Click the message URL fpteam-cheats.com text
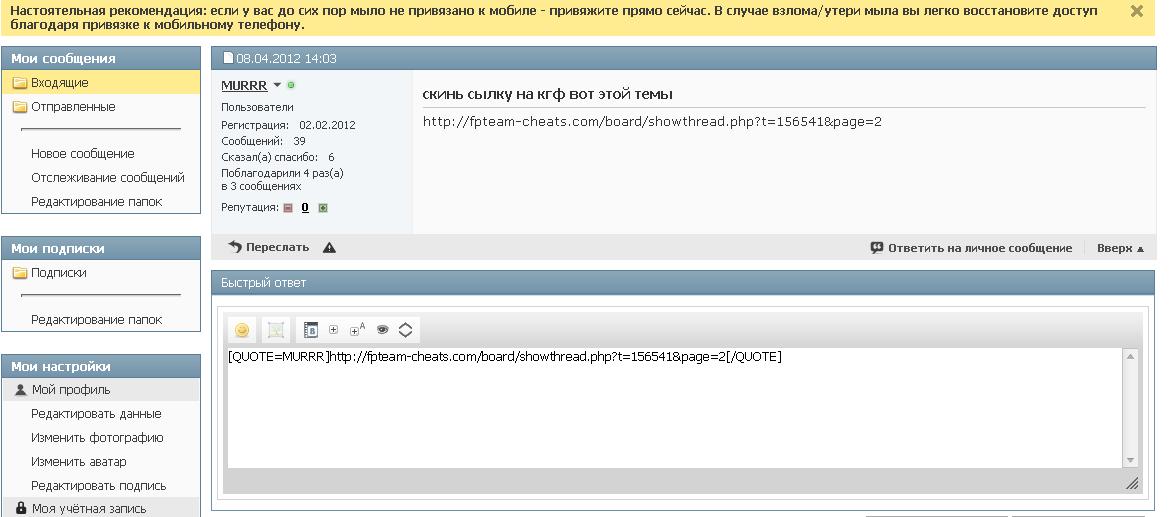Image resolution: width=1170 pixels, height=517 pixels. click(x=652, y=122)
